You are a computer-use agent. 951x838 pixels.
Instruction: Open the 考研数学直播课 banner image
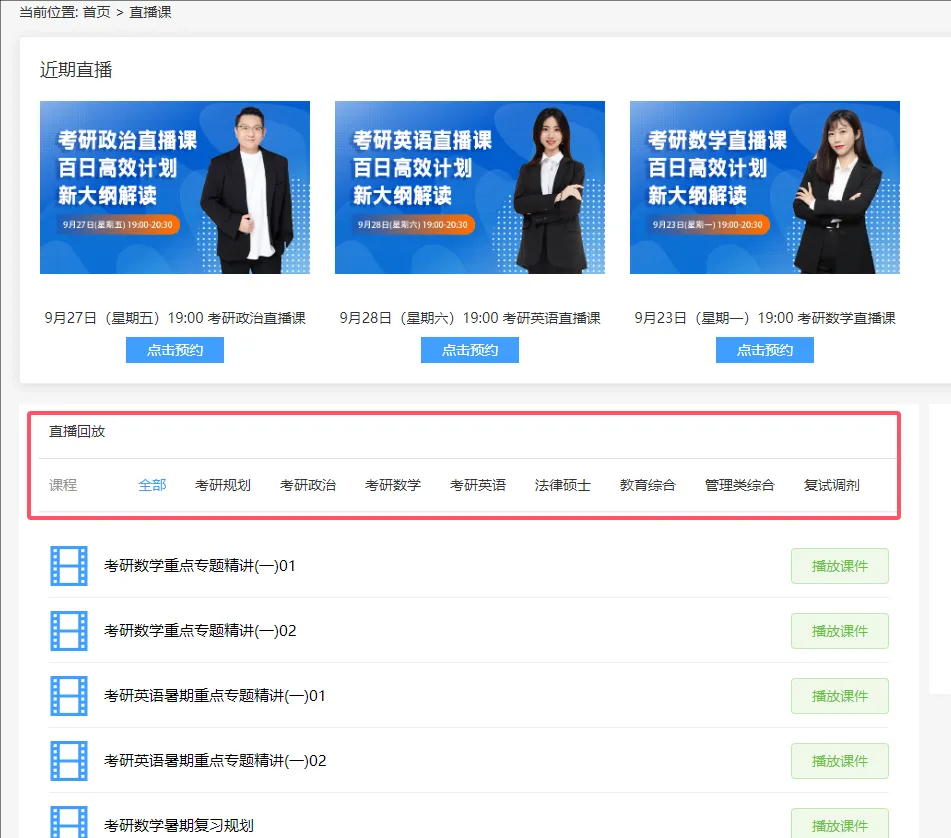[765, 187]
